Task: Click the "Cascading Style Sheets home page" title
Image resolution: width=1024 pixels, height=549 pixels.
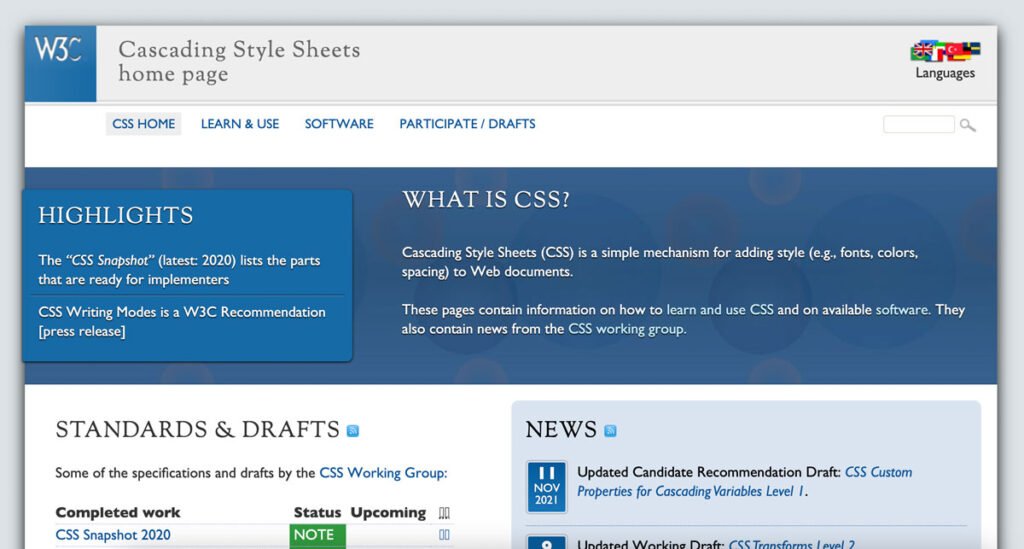Action: tap(239, 61)
